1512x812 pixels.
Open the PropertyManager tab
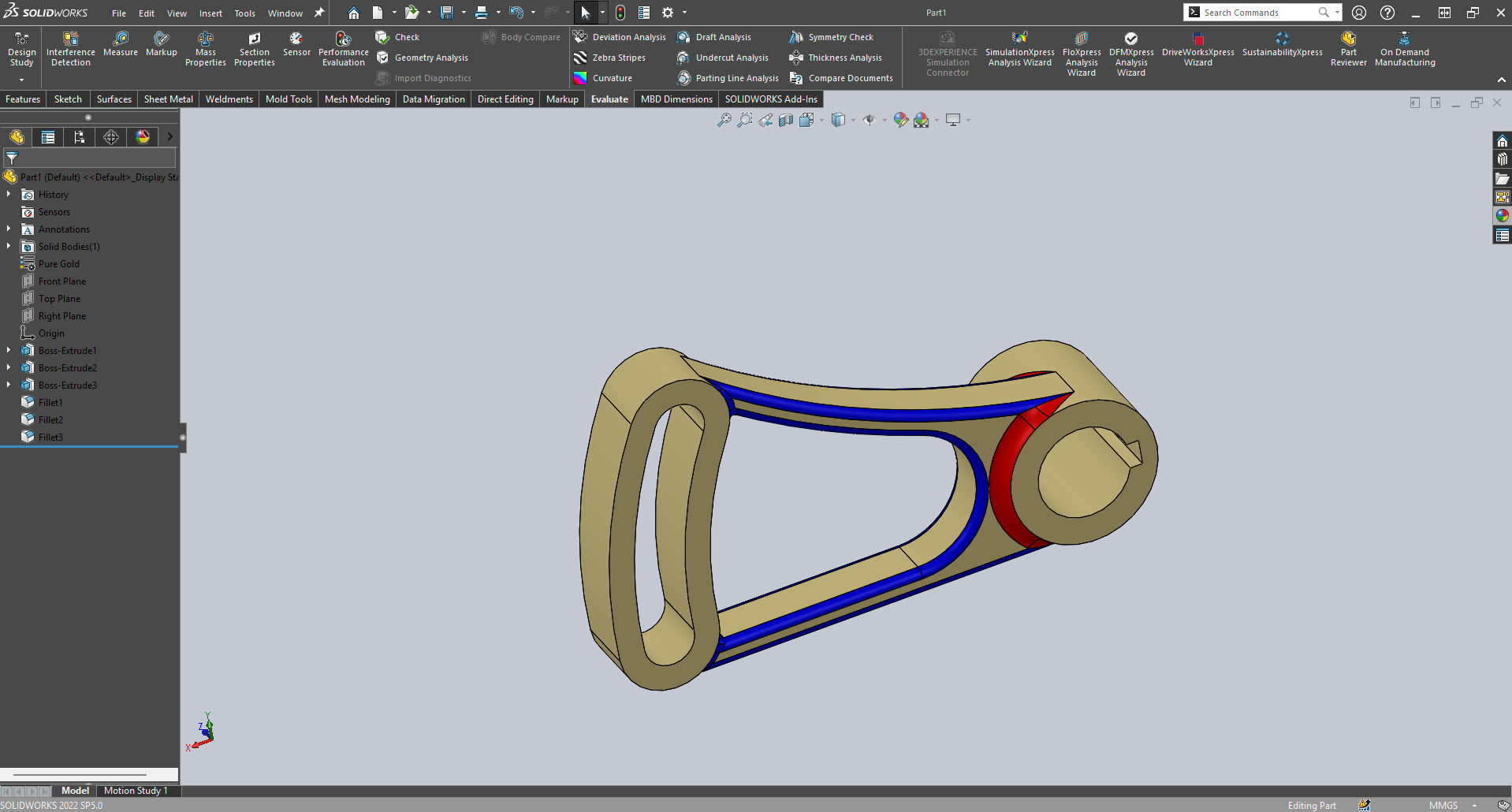[x=48, y=137]
